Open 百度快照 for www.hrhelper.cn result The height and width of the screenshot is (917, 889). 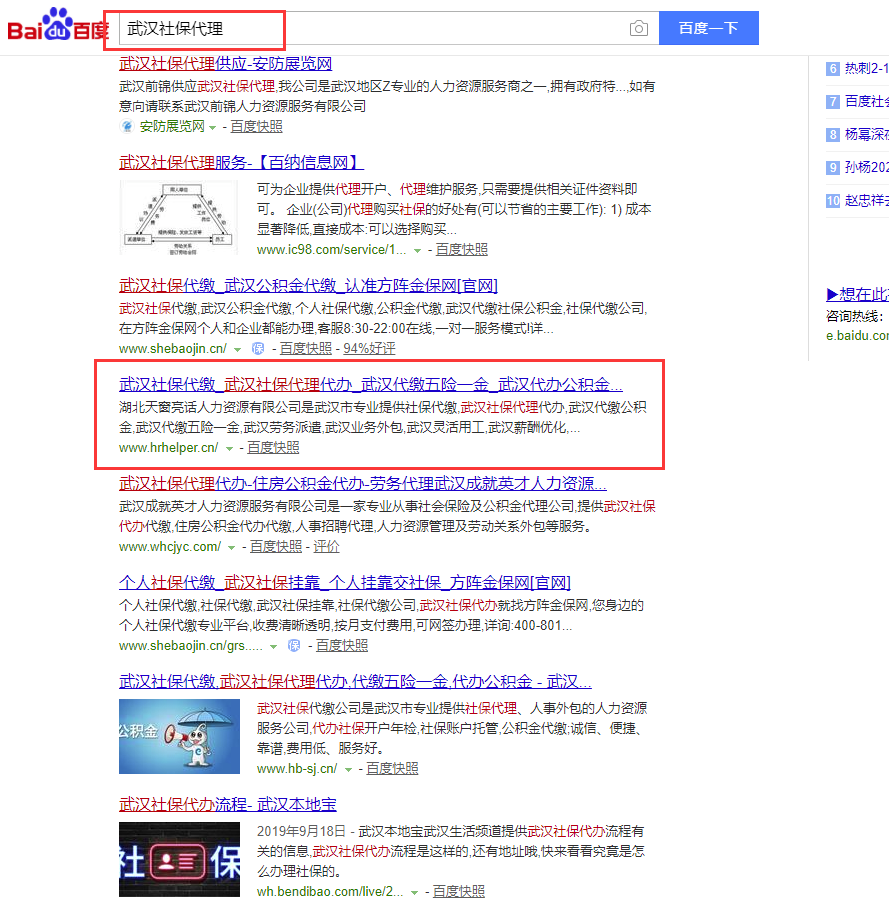point(273,447)
